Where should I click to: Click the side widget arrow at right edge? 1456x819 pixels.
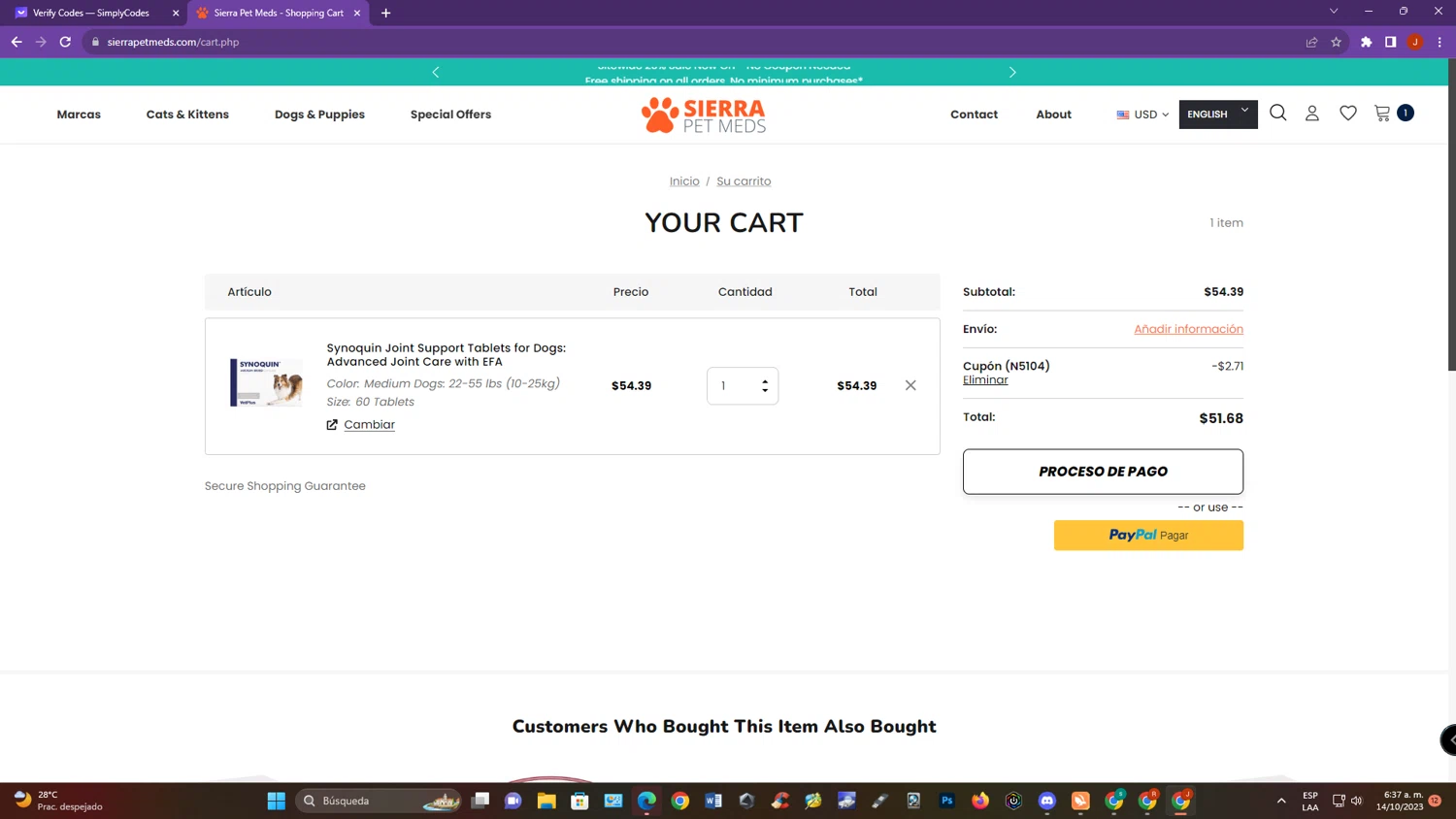coord(1448,739)
